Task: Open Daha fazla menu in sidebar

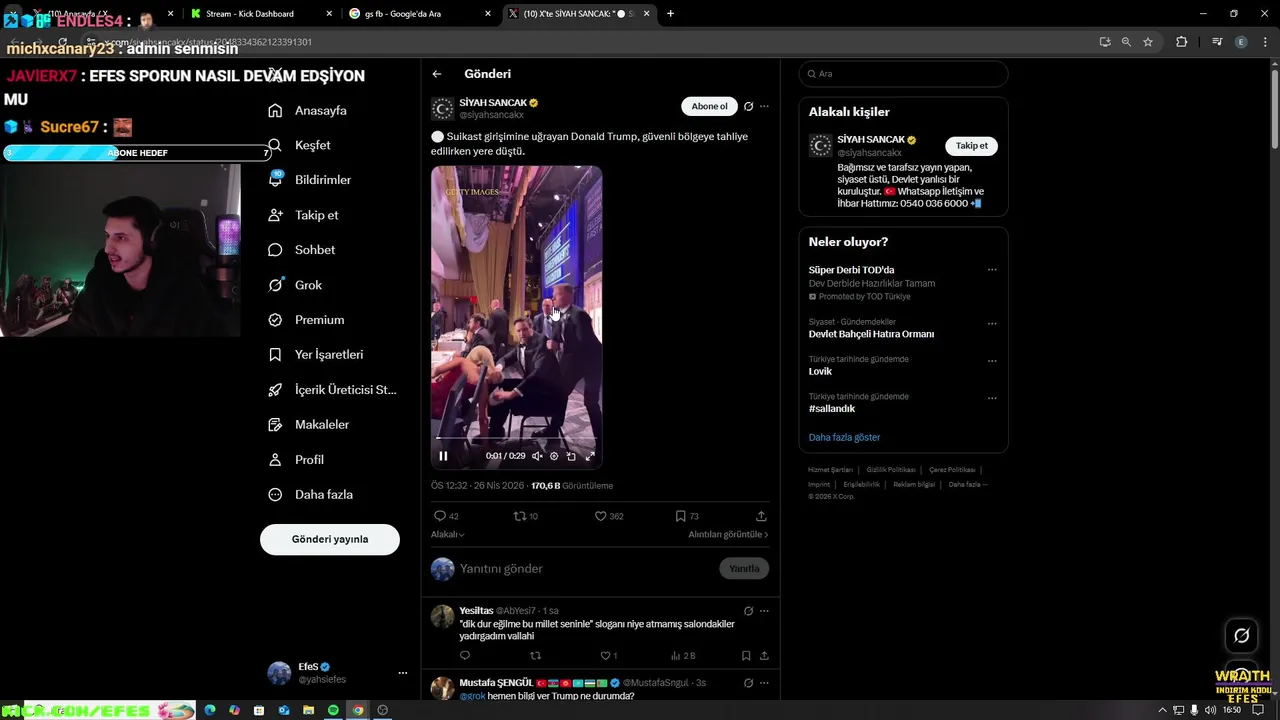Action: [310, 495]
